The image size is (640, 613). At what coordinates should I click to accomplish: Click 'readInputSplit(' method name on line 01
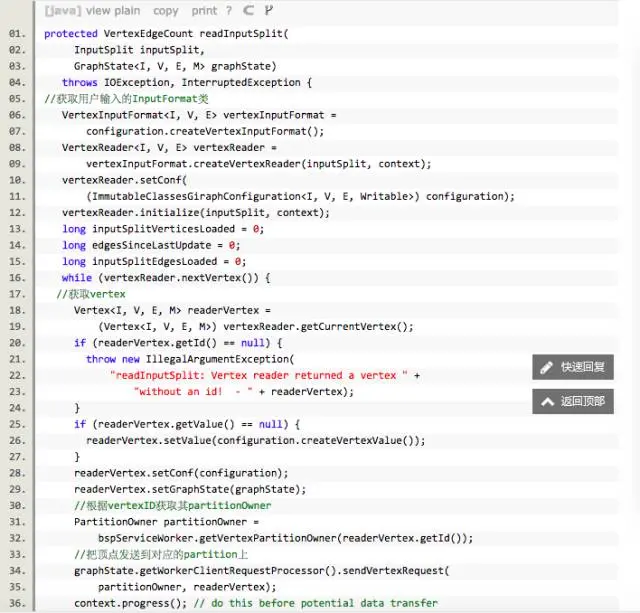tap(244, 33)
